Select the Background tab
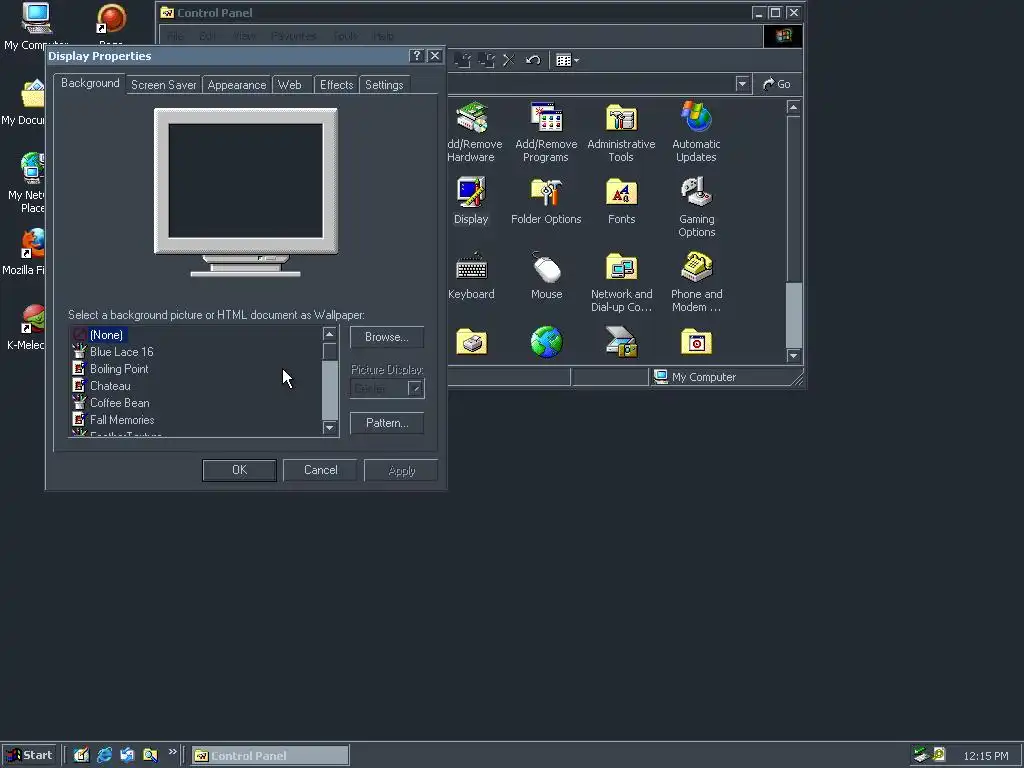Viewport: 1024px width, 768px height. click(90, 83)
